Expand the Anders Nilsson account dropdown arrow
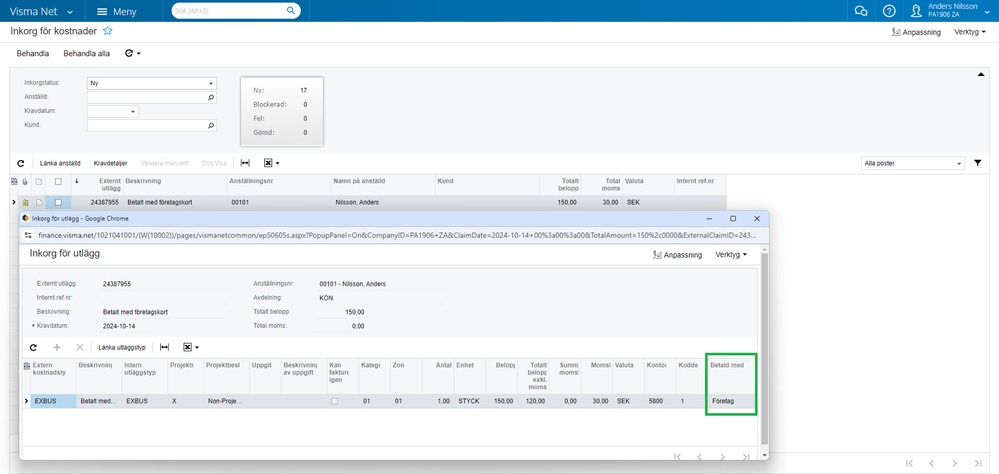This screenshot has height=474, width=999. point(987,11)
